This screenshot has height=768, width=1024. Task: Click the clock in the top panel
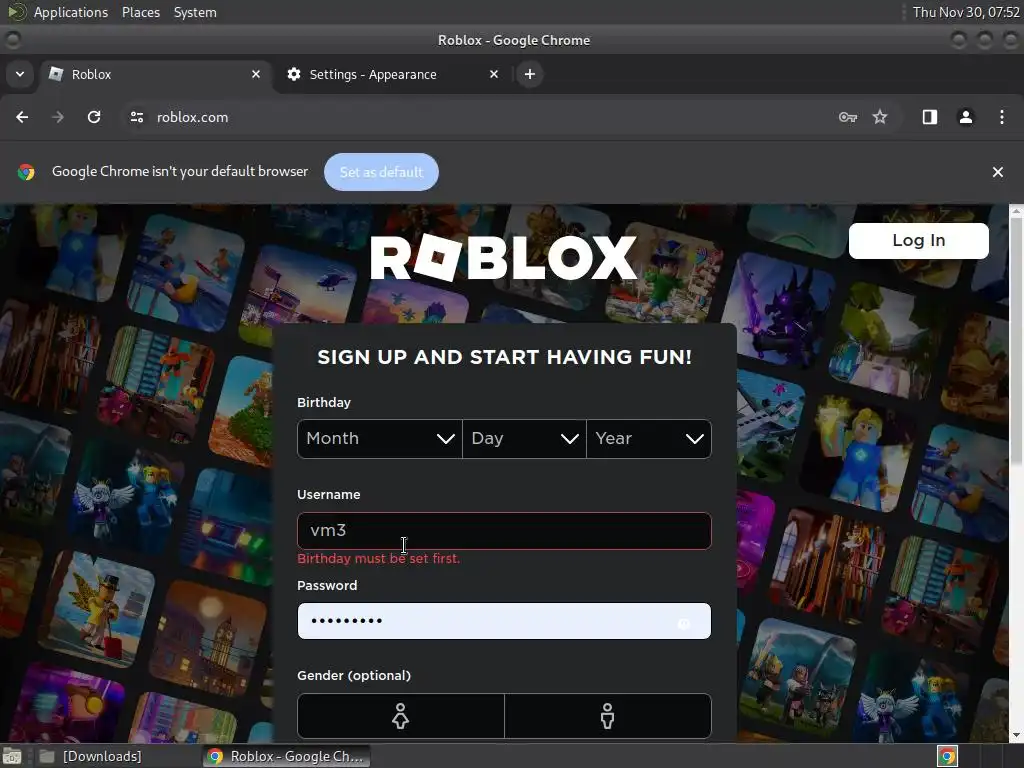pyautogui.click(x=965, y=12)
